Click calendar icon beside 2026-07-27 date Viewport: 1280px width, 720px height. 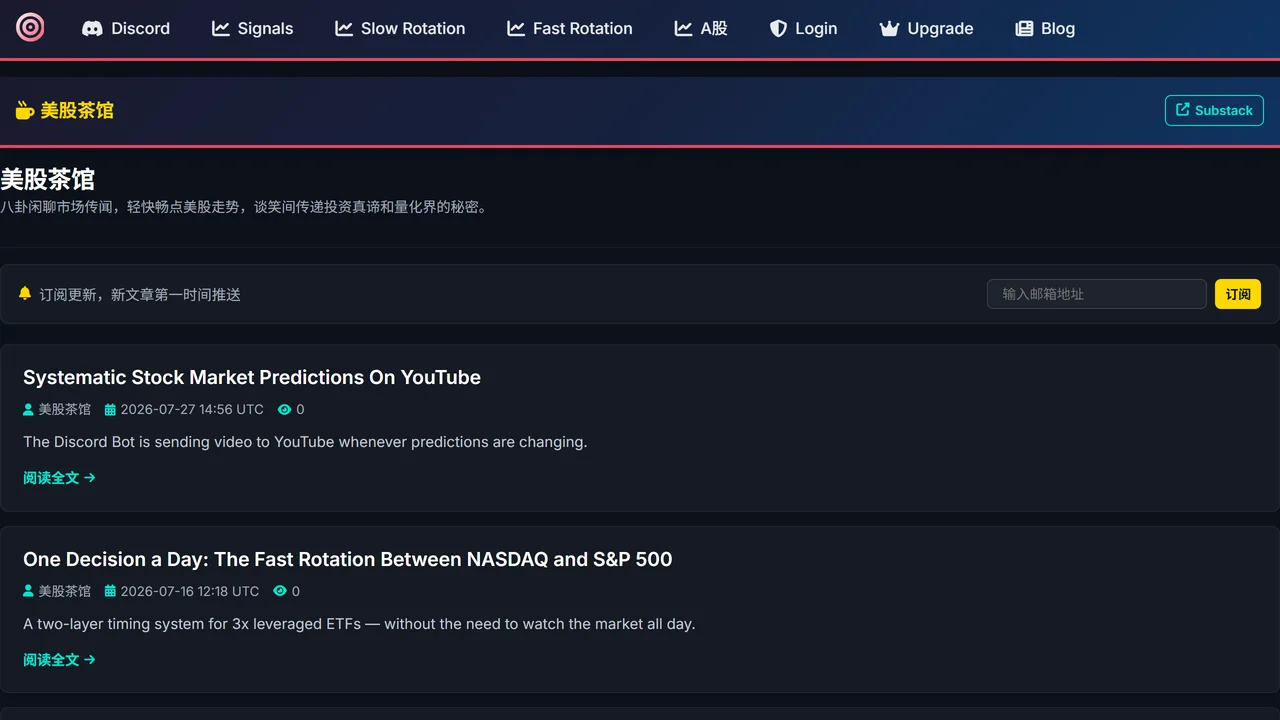(x=110, y=409)
